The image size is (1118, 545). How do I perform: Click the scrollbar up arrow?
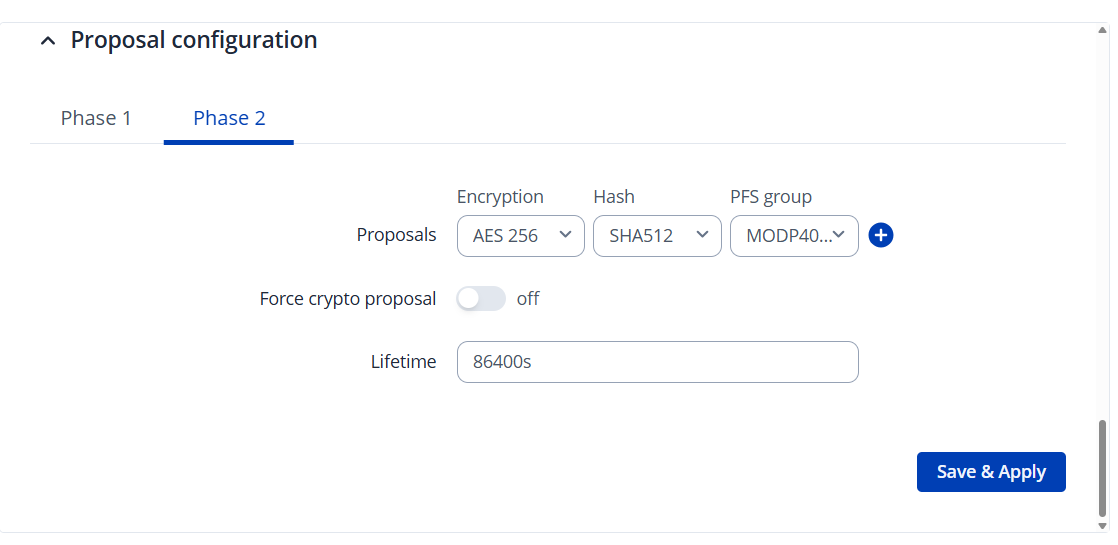(x=1103, y=30)
